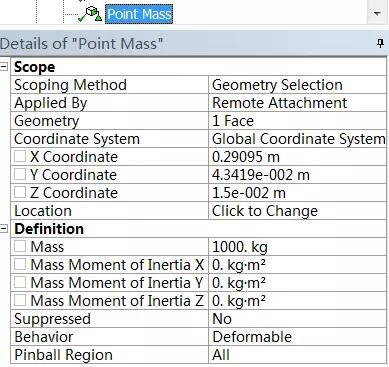Viewport: 389px width, 367px height.
Task: Open Coordinate System Global Coordinate System dropdown
Action: click(x=297, y=139)
